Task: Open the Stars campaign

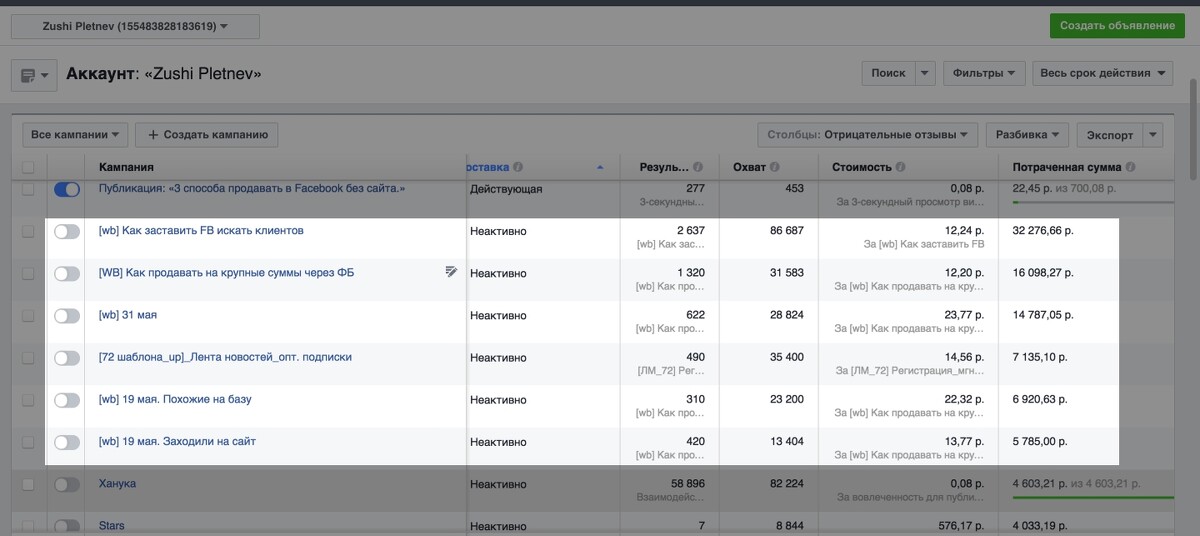Action: click(x=112, y=525)
